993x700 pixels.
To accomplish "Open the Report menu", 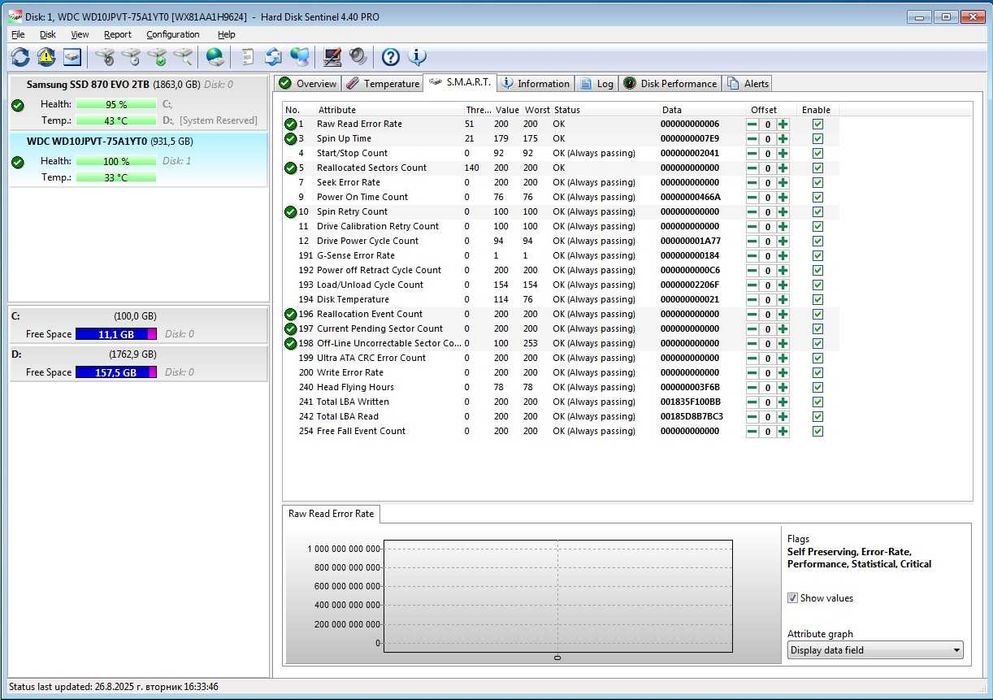I will click(x=117, y=34).
